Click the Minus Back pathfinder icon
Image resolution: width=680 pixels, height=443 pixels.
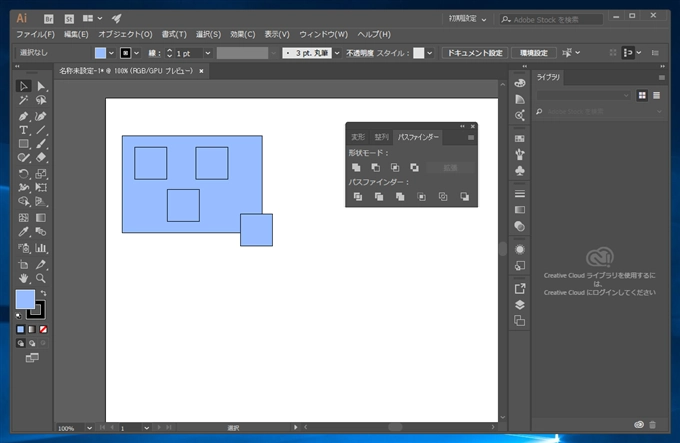click(x=464, y=197)
